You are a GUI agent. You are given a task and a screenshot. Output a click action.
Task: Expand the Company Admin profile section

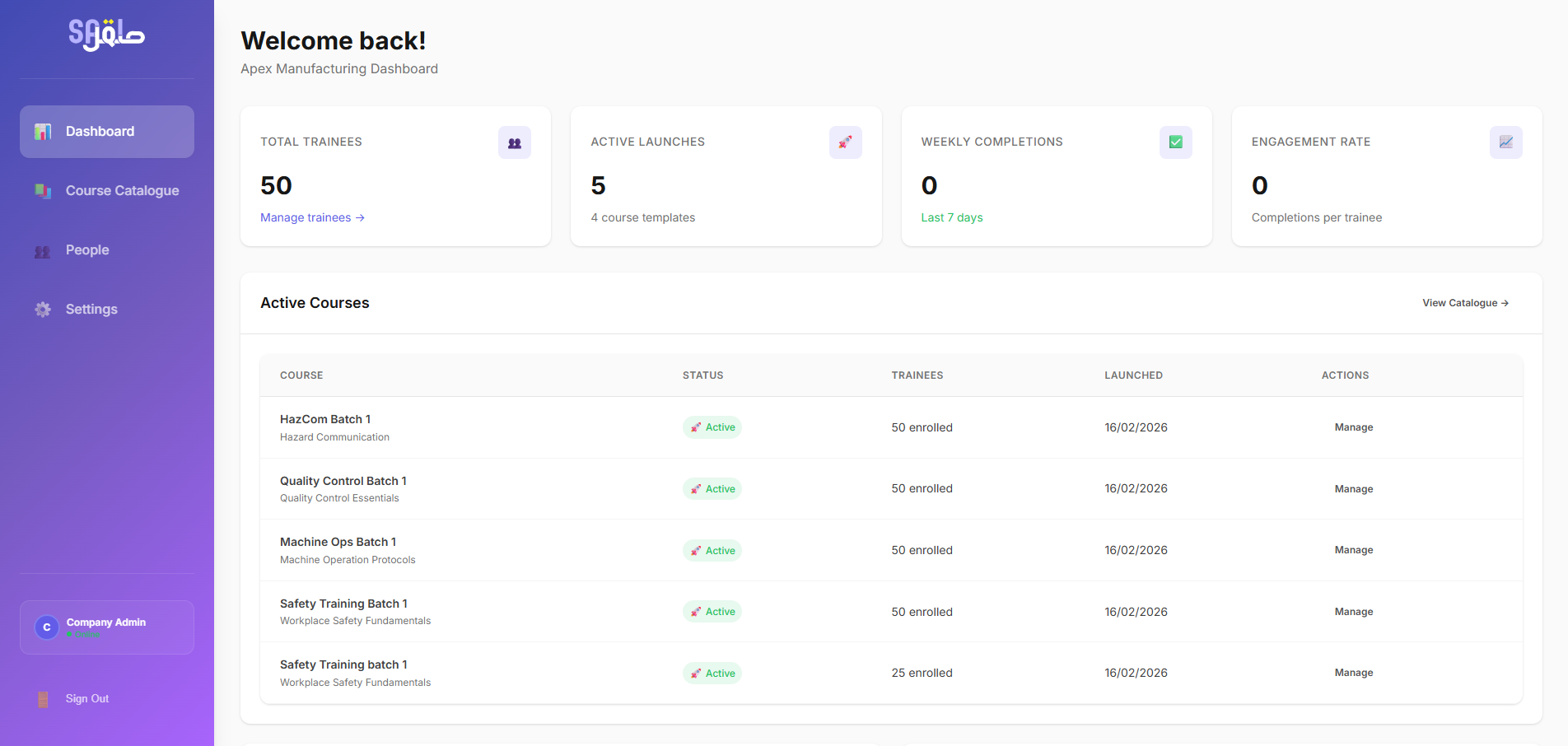(106, 627)
